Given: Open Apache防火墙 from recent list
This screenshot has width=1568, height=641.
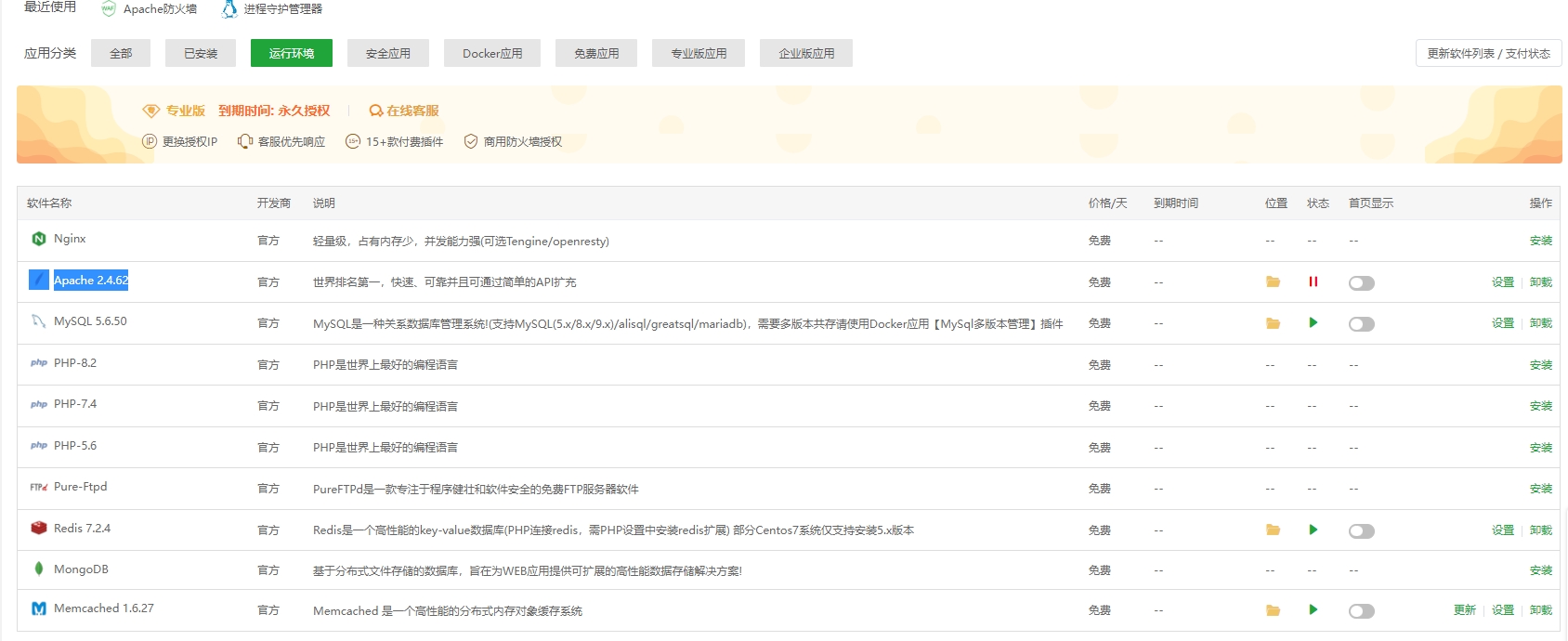Looking at the screenshot, I should (149, 9).
